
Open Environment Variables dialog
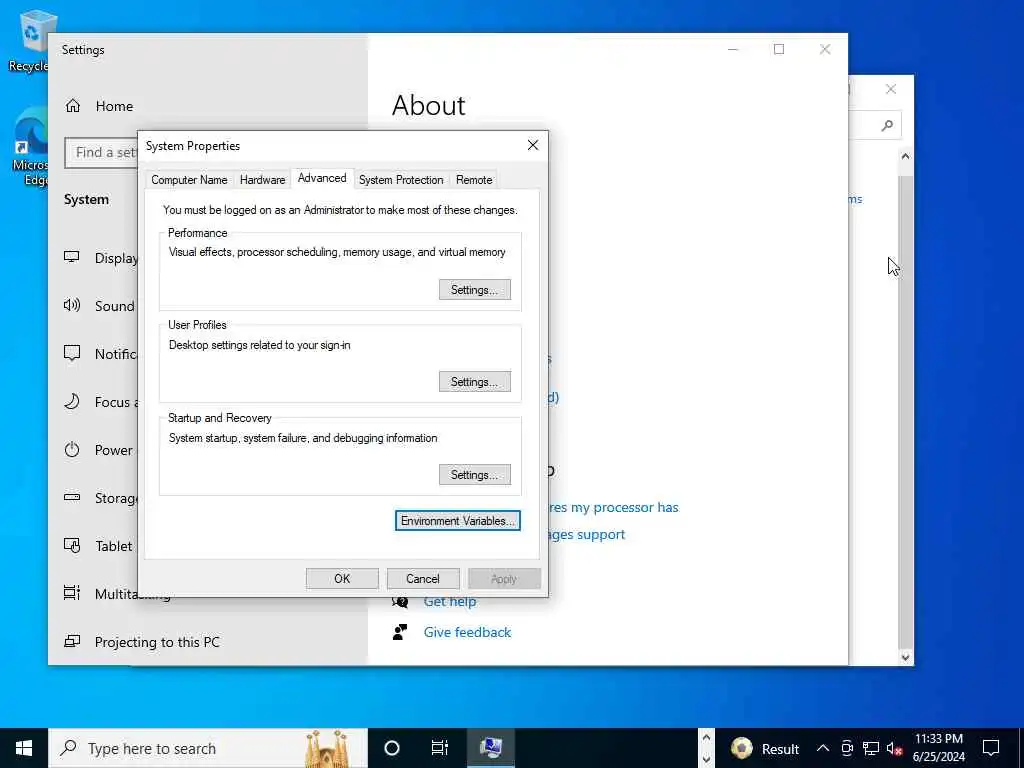pyautogui.click(x=457, y=520)
